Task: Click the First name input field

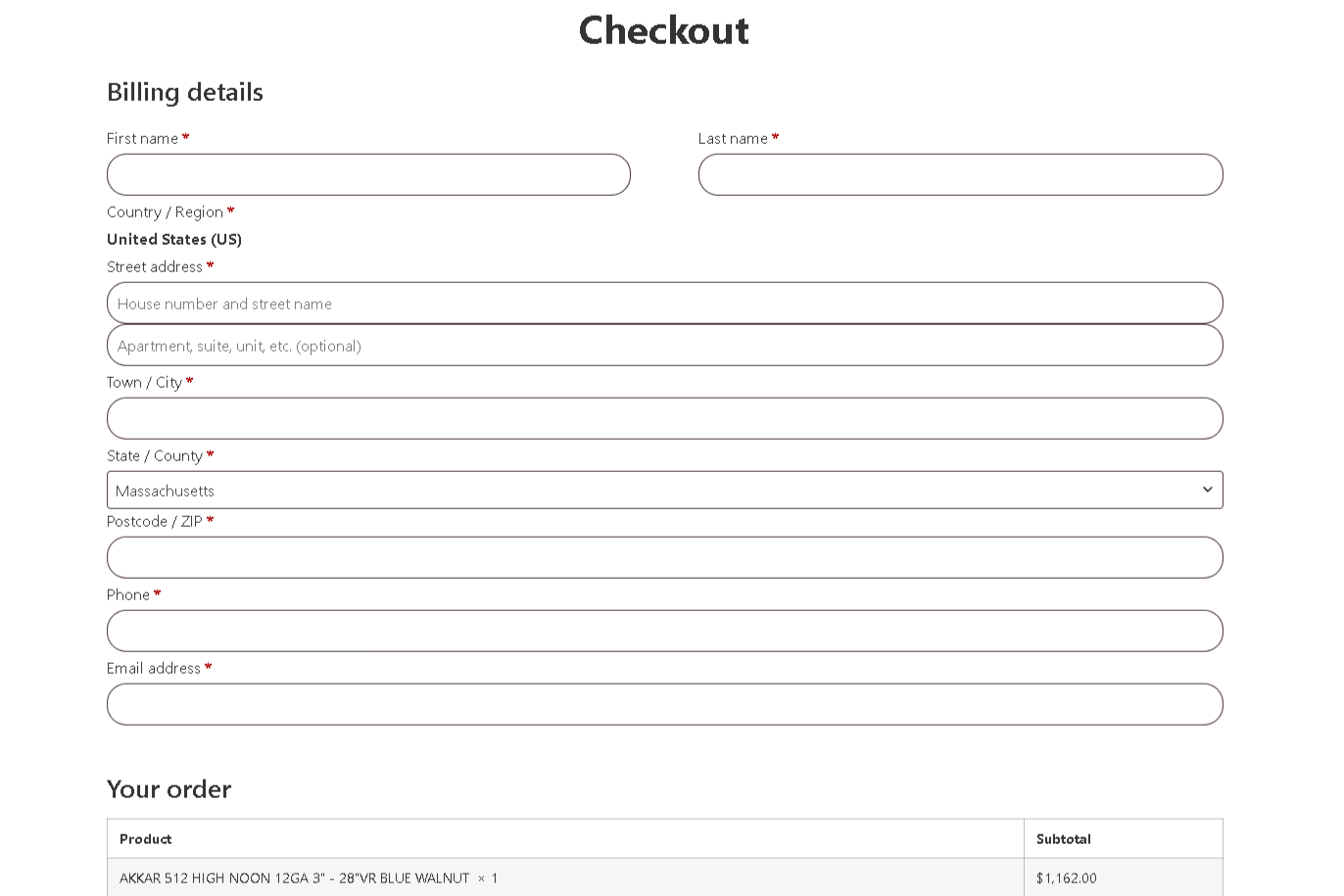Action: coord(368,174)
